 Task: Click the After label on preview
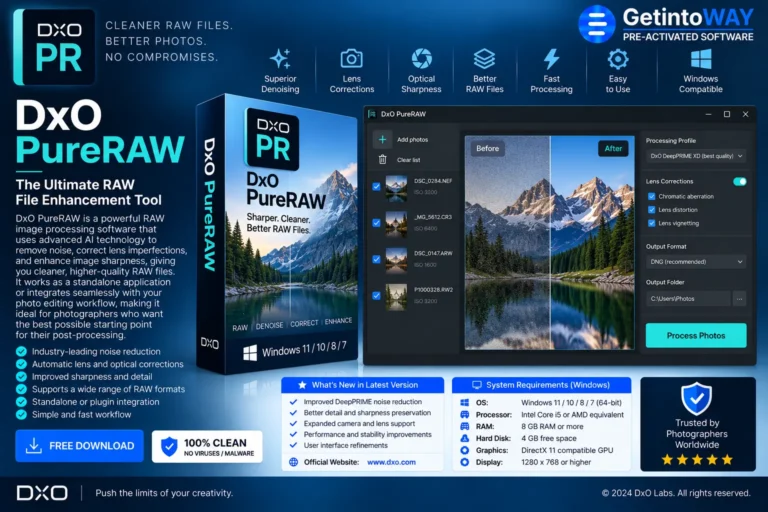click(x=613, y=148)
